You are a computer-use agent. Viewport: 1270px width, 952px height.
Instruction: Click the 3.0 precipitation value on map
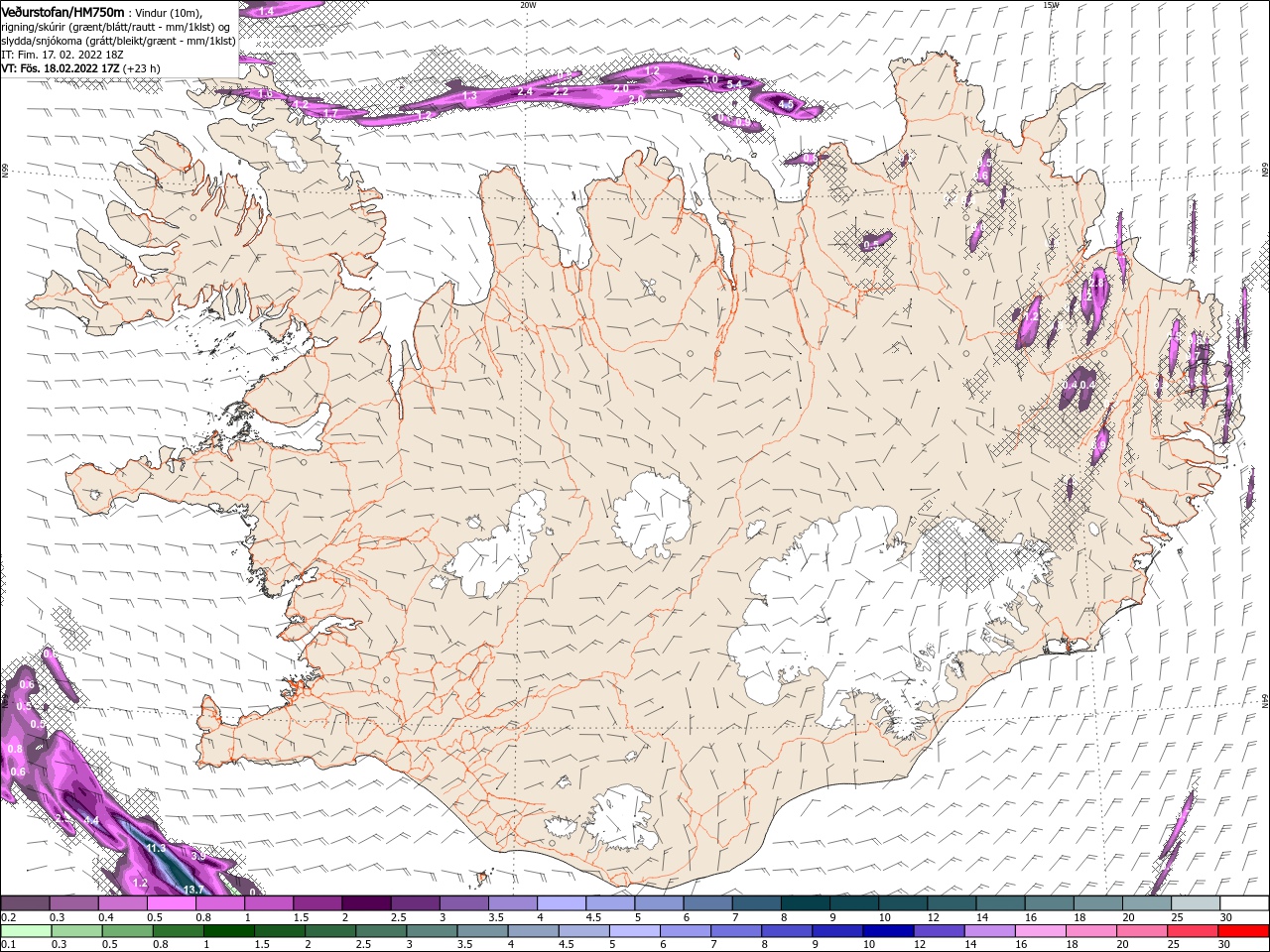coord(710,79)
